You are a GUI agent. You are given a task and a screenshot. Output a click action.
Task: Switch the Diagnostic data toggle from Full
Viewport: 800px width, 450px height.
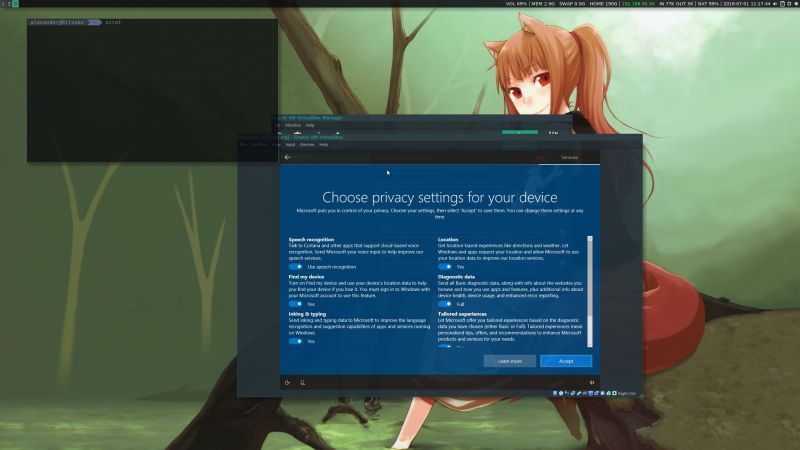444,304
